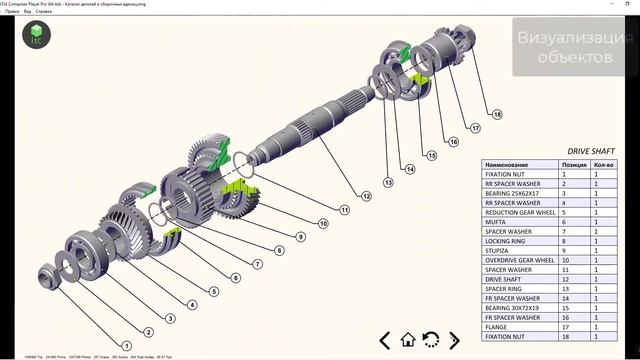Viewport: 640px width, 360px height.
Task: Click the hex fixation nut at assembly's lower-left end
Action: [49, 276]
